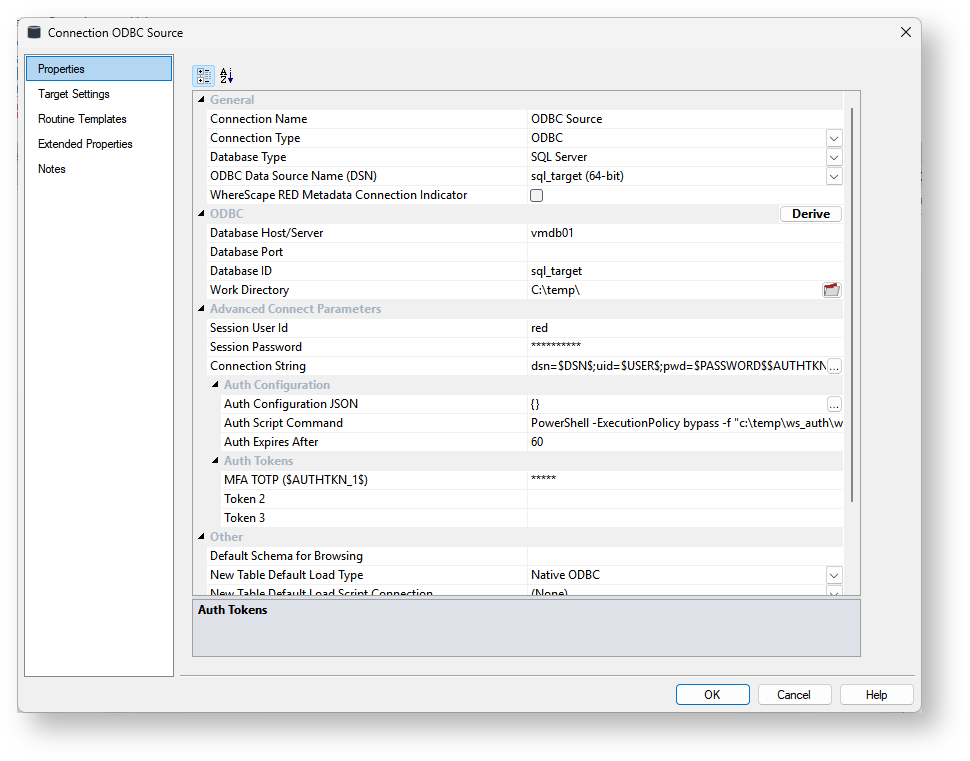Viewport: 970px width, 761px height.
Task: Collapse the General section
Action: tap(201, 100)
